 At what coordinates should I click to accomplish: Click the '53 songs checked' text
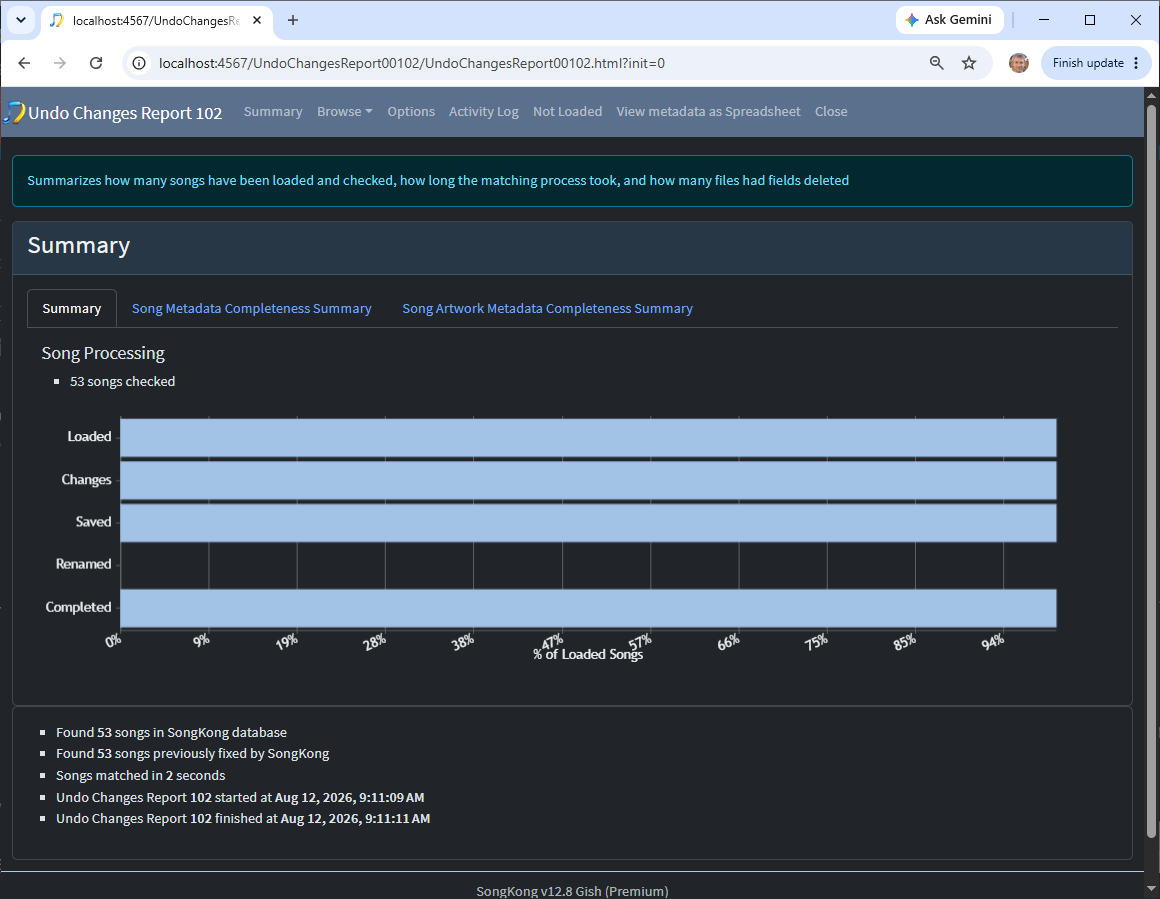(123, 382)
